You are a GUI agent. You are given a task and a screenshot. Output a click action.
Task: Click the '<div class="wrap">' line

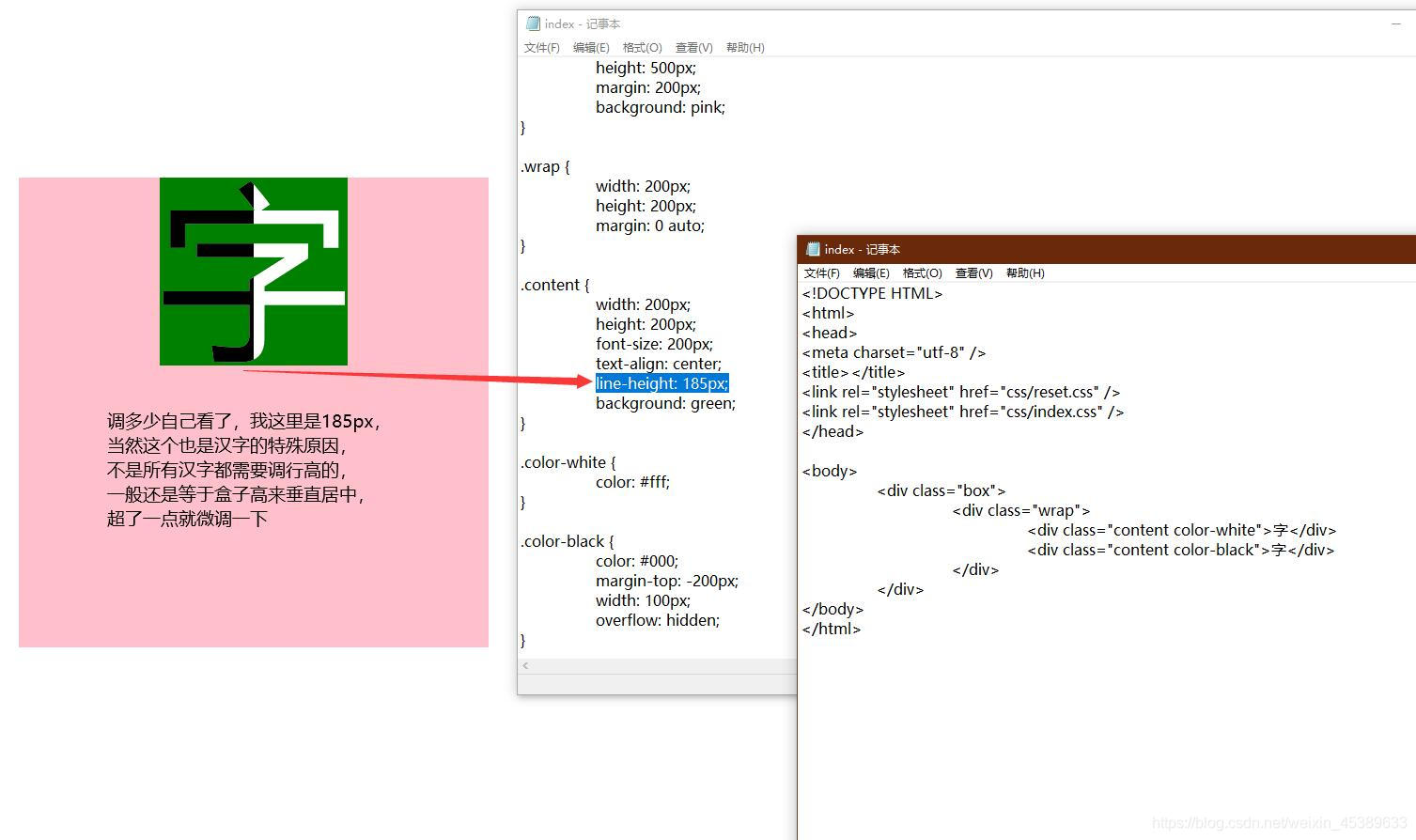click(1021, 510)
